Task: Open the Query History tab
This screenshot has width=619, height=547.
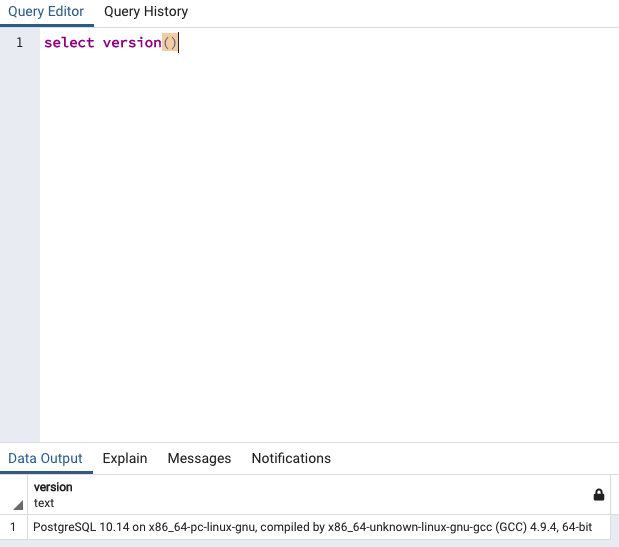Action: [146, 12]
